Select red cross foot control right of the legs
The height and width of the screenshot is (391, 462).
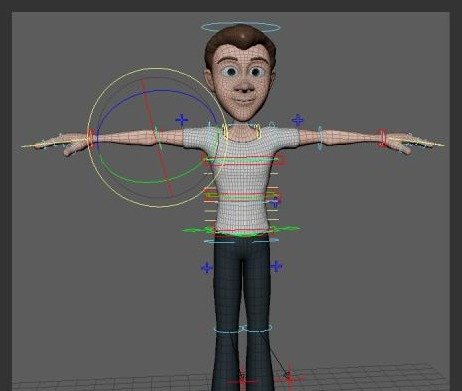pos(289,378)
